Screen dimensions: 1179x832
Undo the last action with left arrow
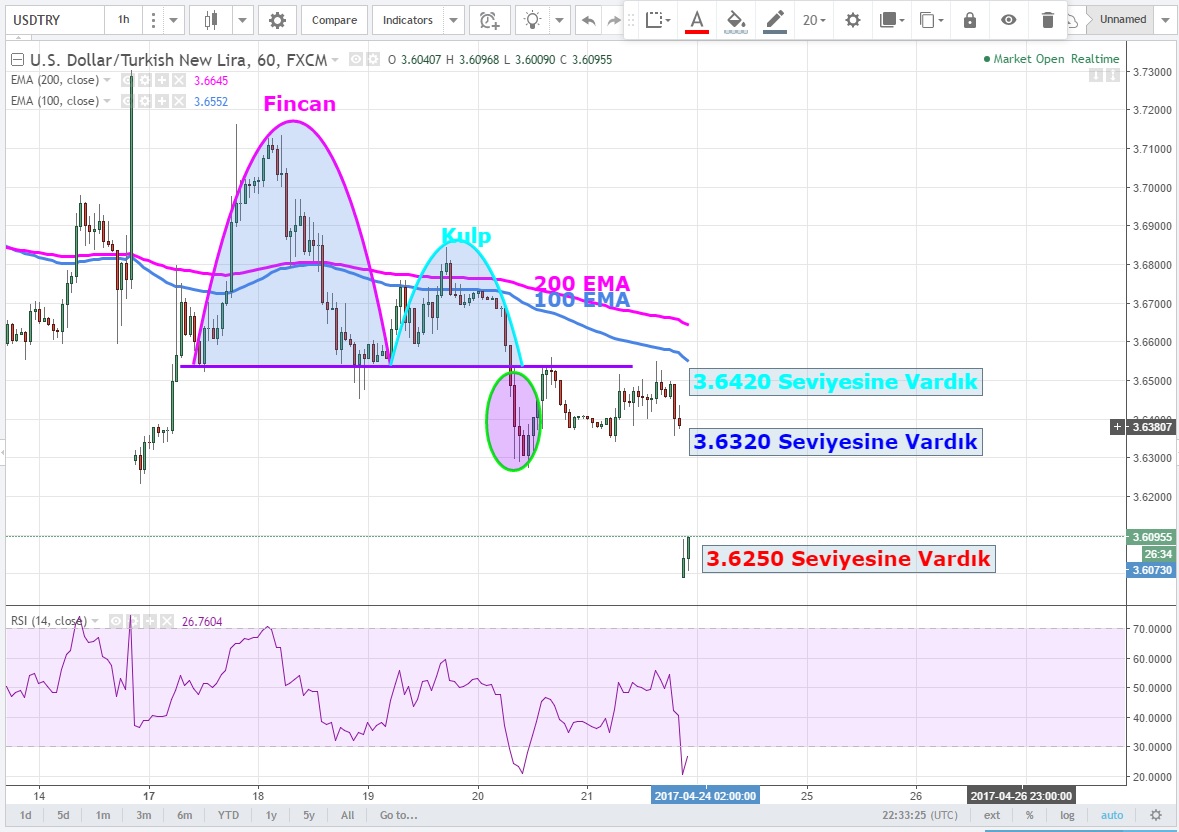point(589,20)
